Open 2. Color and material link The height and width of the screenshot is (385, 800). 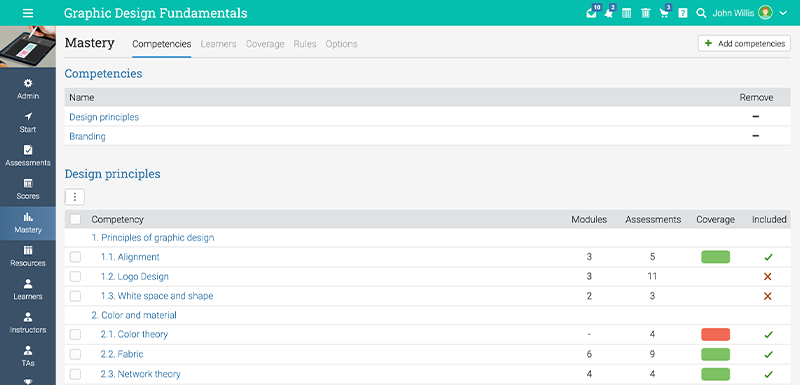pyautogui.click(x=134, y=315)
